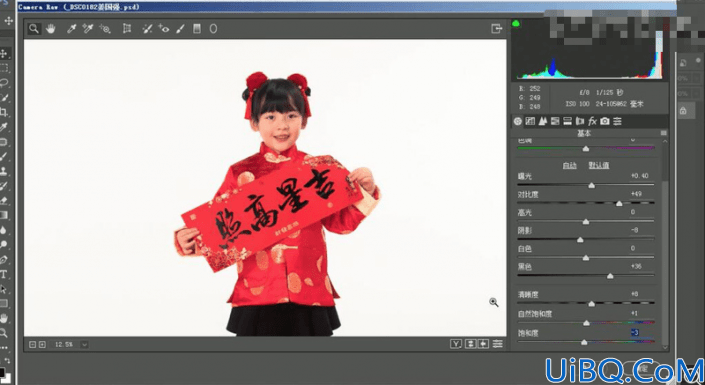Open the Camera Calibration panel tab
Screen dimensions: 705x385
coord(605,121)
